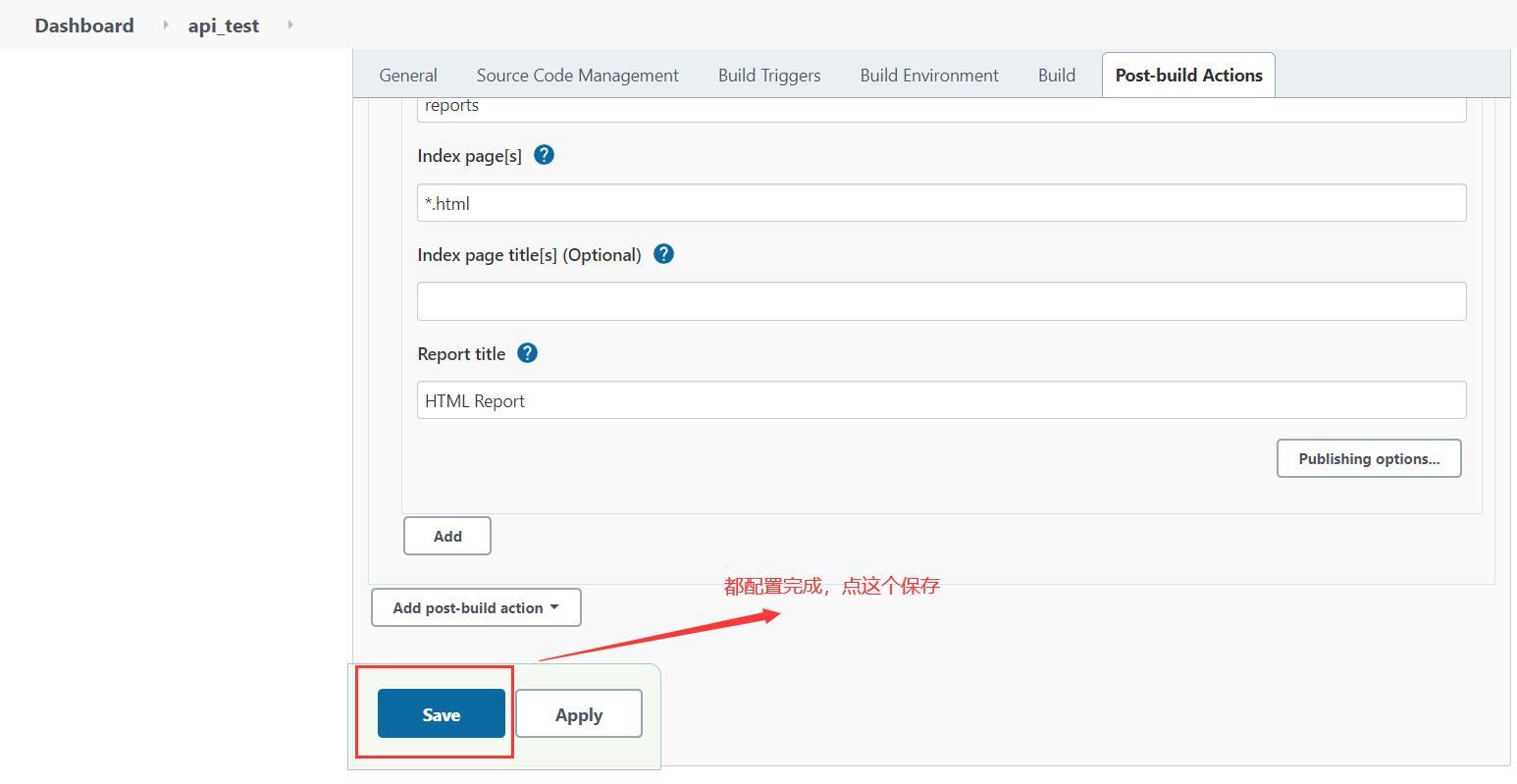Open api_test breadcrumb link
This screenshot has width=1517, height=784.
tap(224, 26)
